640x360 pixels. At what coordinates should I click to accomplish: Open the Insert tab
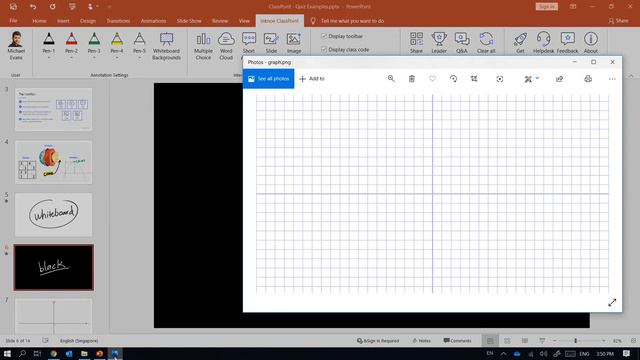[x=63, y=21]
